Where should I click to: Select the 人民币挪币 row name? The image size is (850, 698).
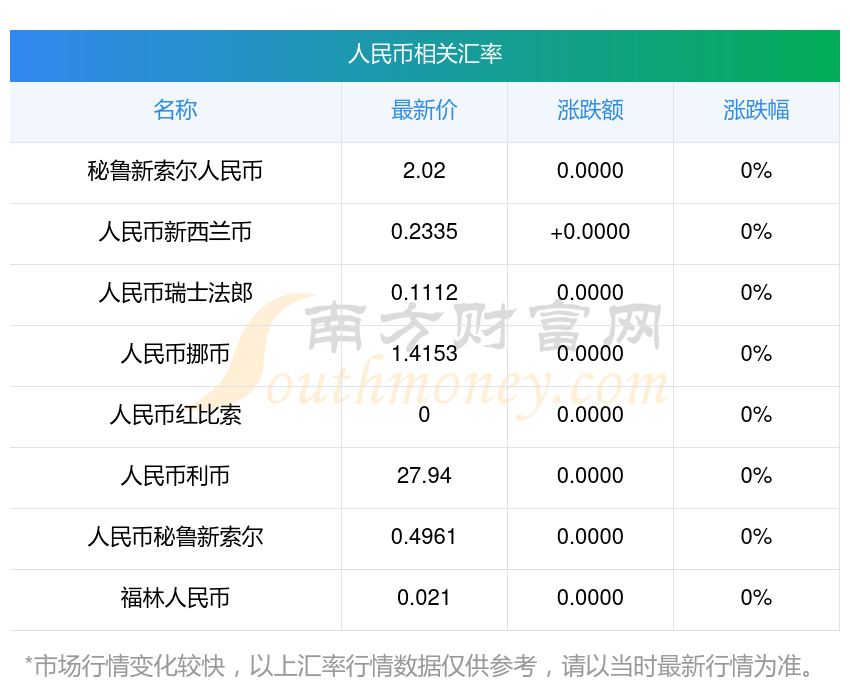point(175,354)
